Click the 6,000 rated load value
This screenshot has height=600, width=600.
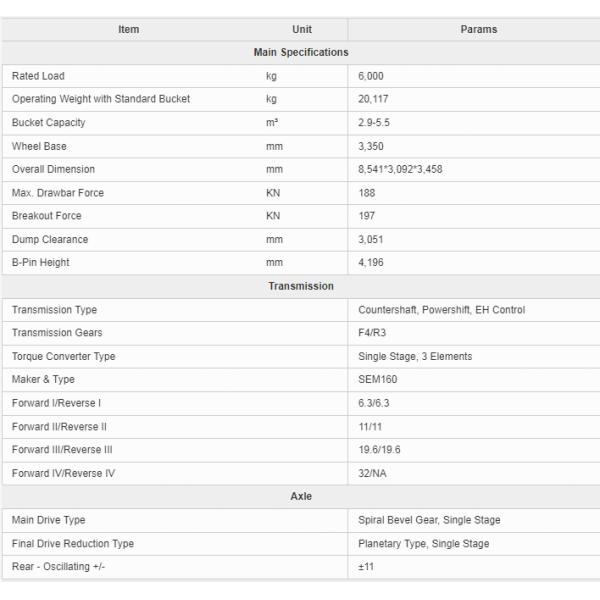point(371,76)
